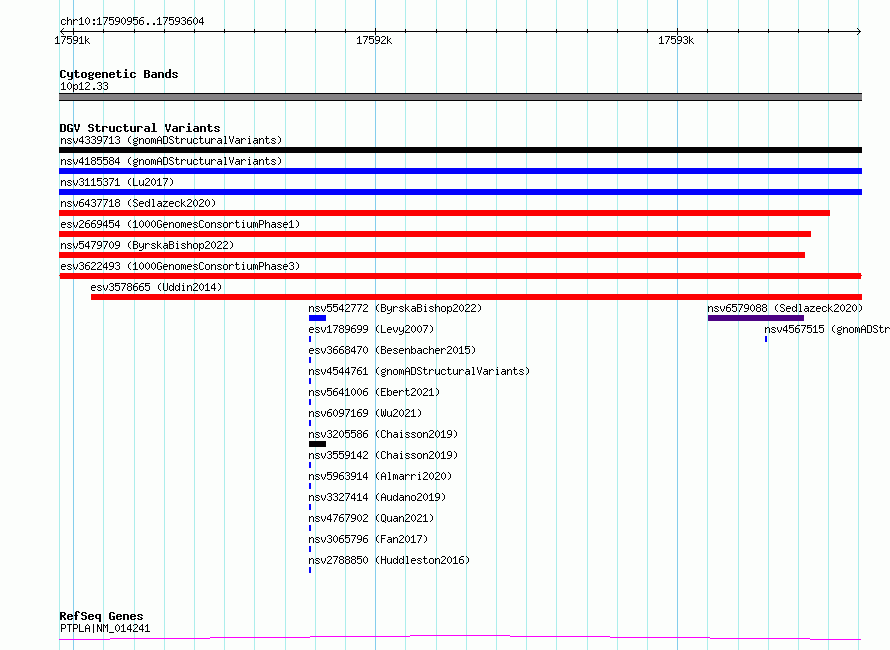This screenshot has height=650, width=890.
Task: Click the 17592k position on the ruler
Action: pyautogui.click(x=374, y=40)
